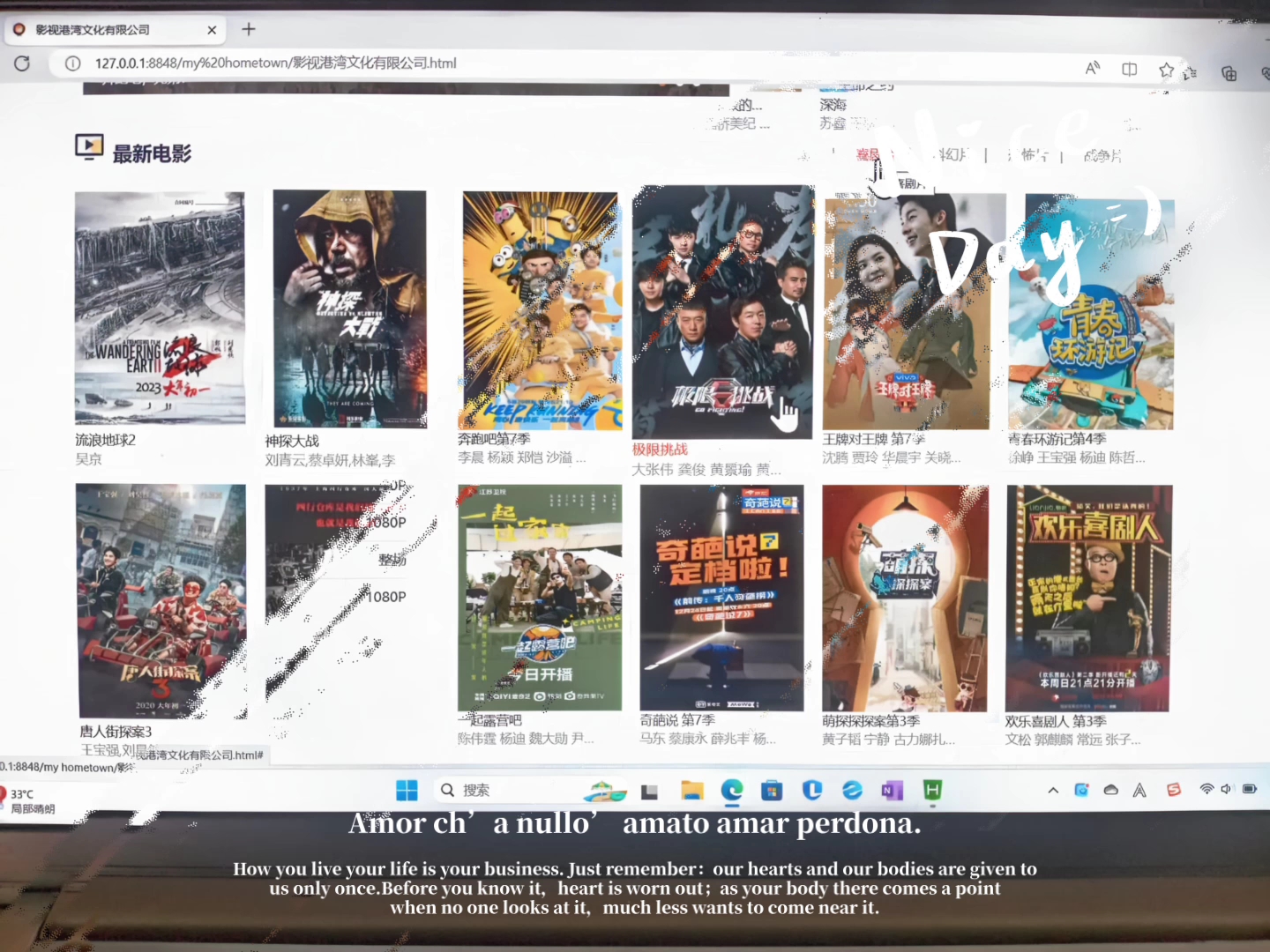The height and width of the screenshot is (952, 1270).
Task: Reload the page with the refresh icon
Action: [x=22, y=63]
